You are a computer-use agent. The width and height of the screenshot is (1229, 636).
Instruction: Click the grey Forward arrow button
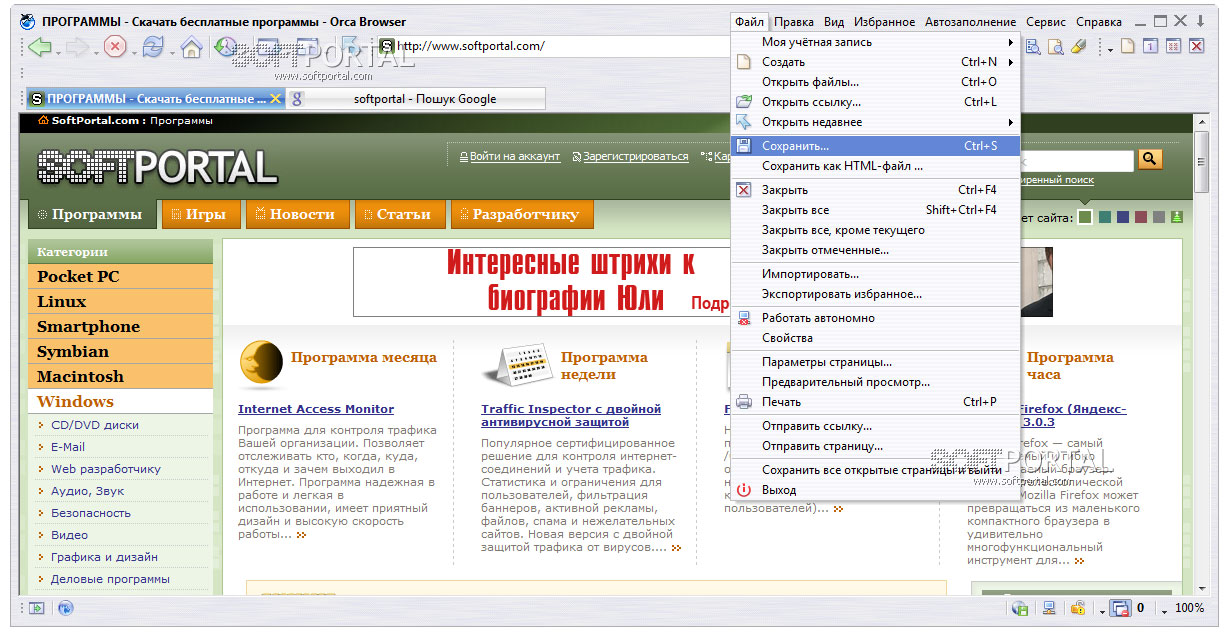[78, 46]
